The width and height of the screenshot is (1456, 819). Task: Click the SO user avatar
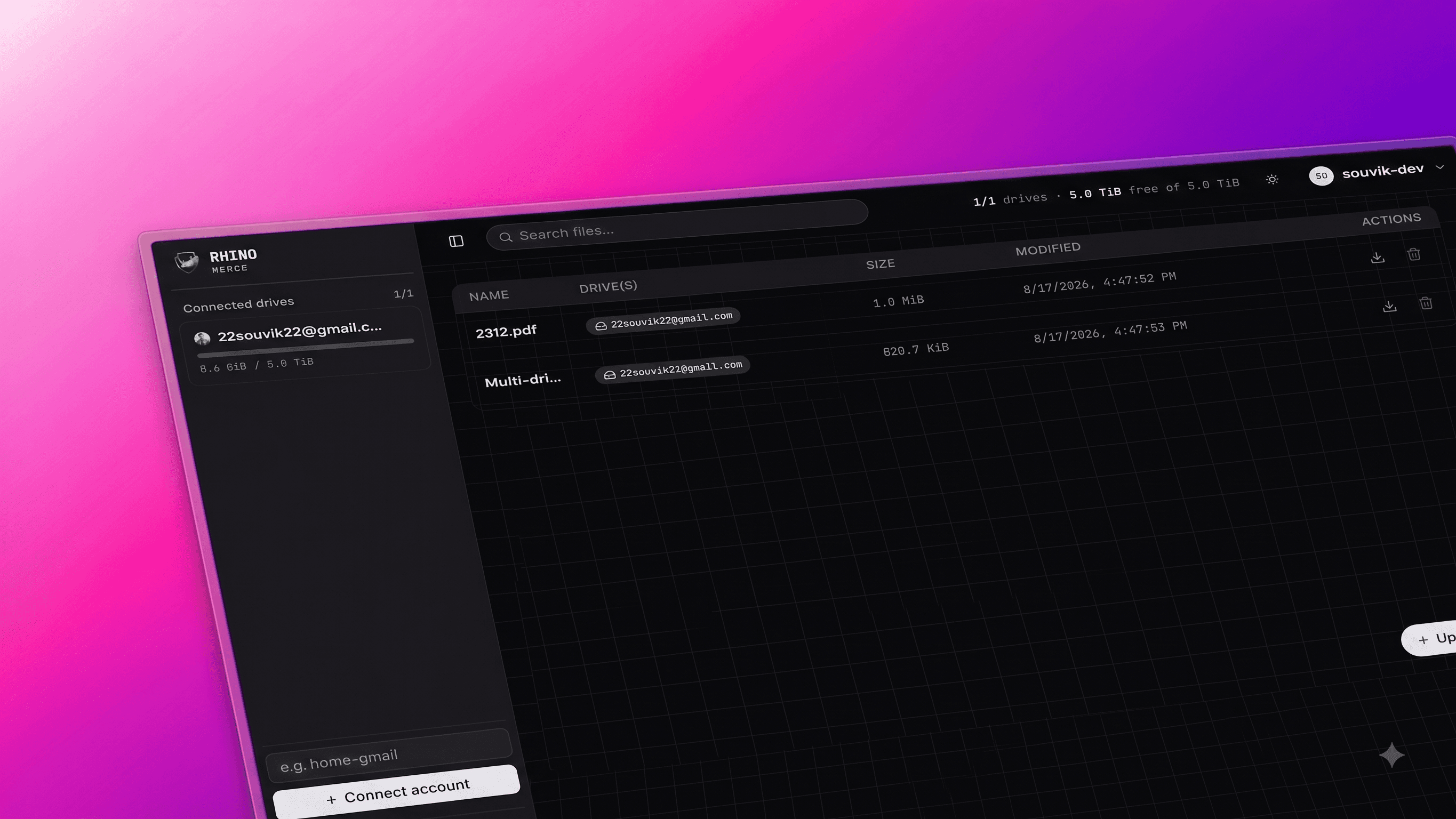click(x=1321, y=176)
